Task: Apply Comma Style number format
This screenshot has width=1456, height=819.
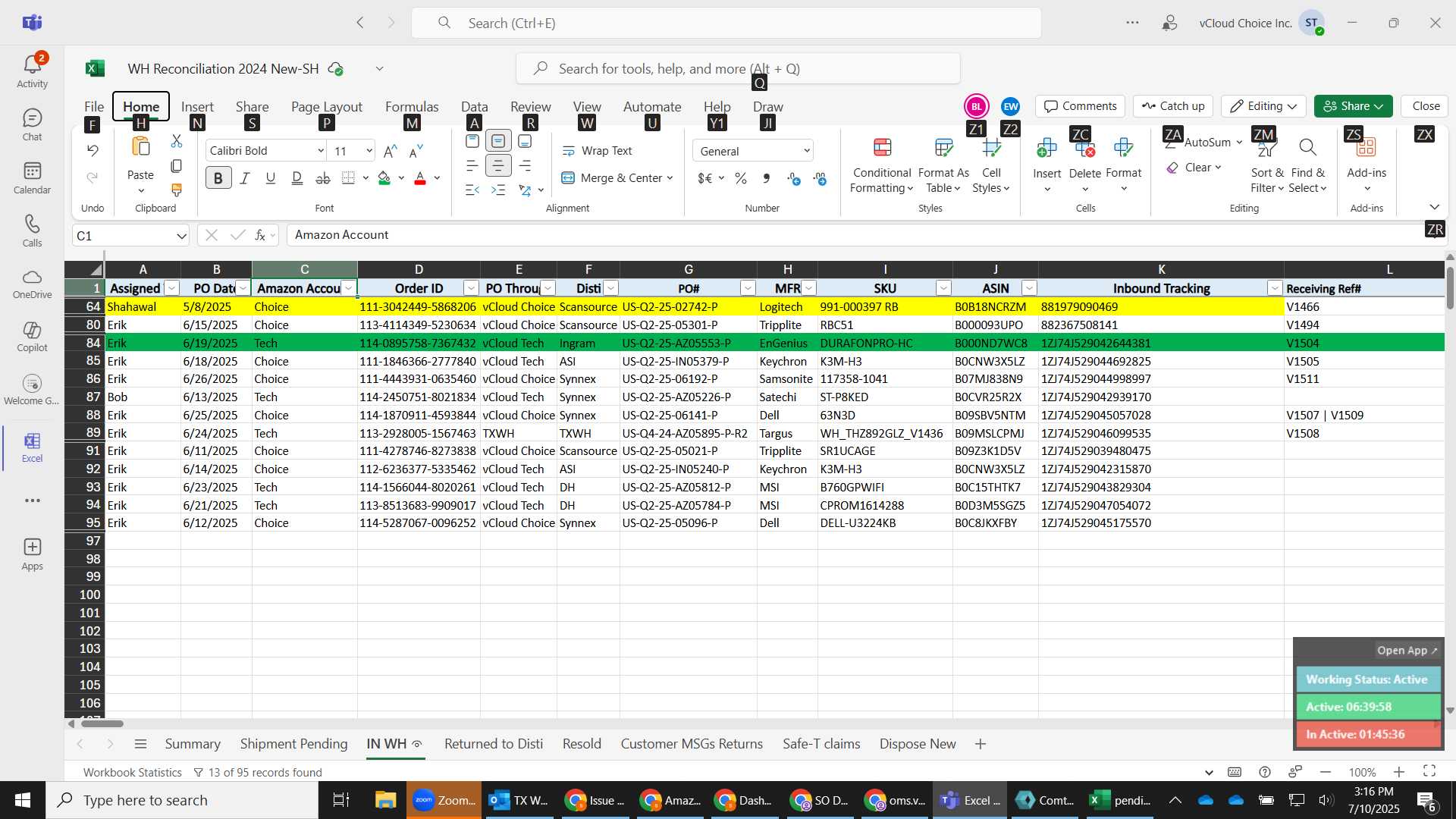Action: 767,178
